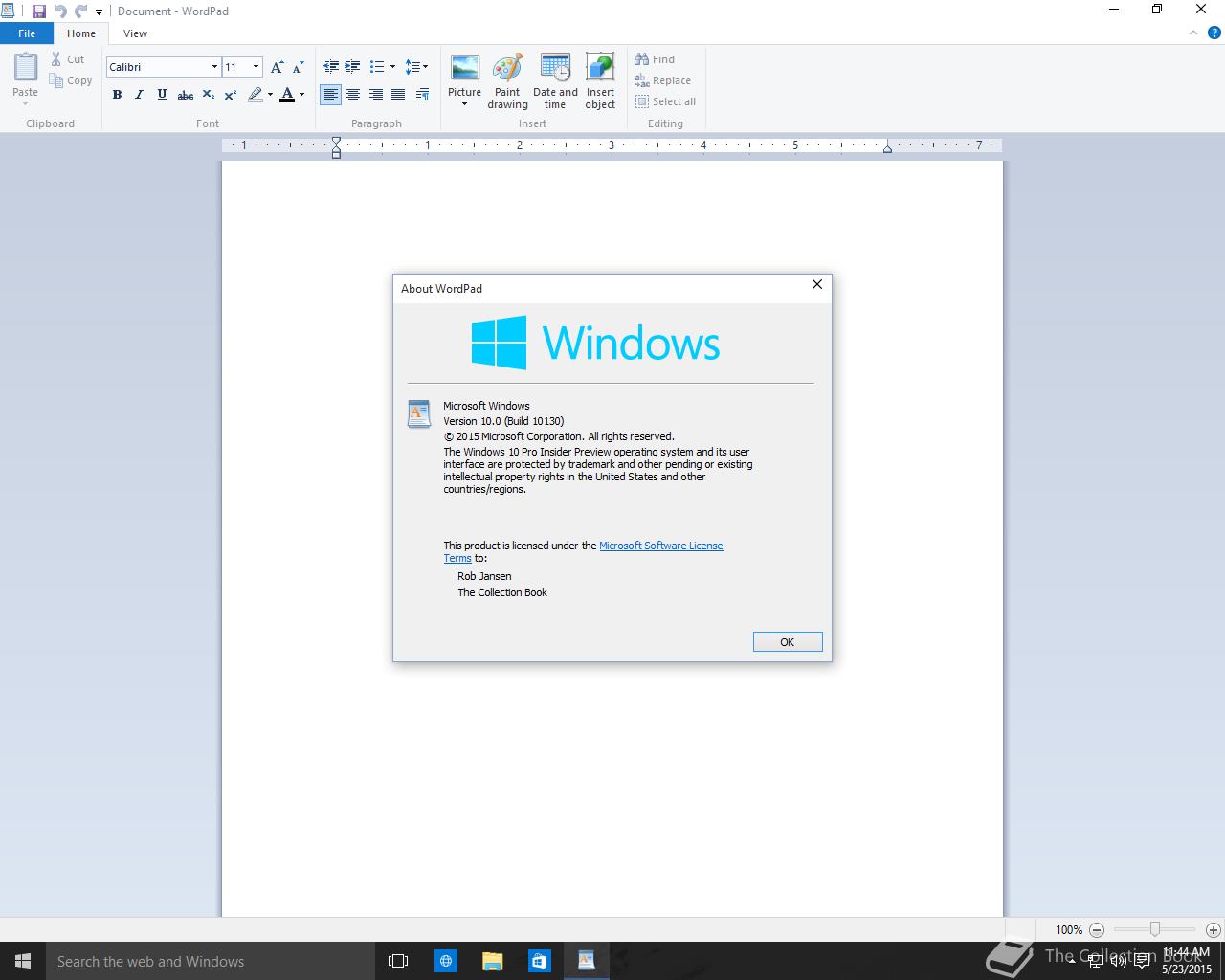
Task: Toggle Underline formatting
Action: (162, 95)
